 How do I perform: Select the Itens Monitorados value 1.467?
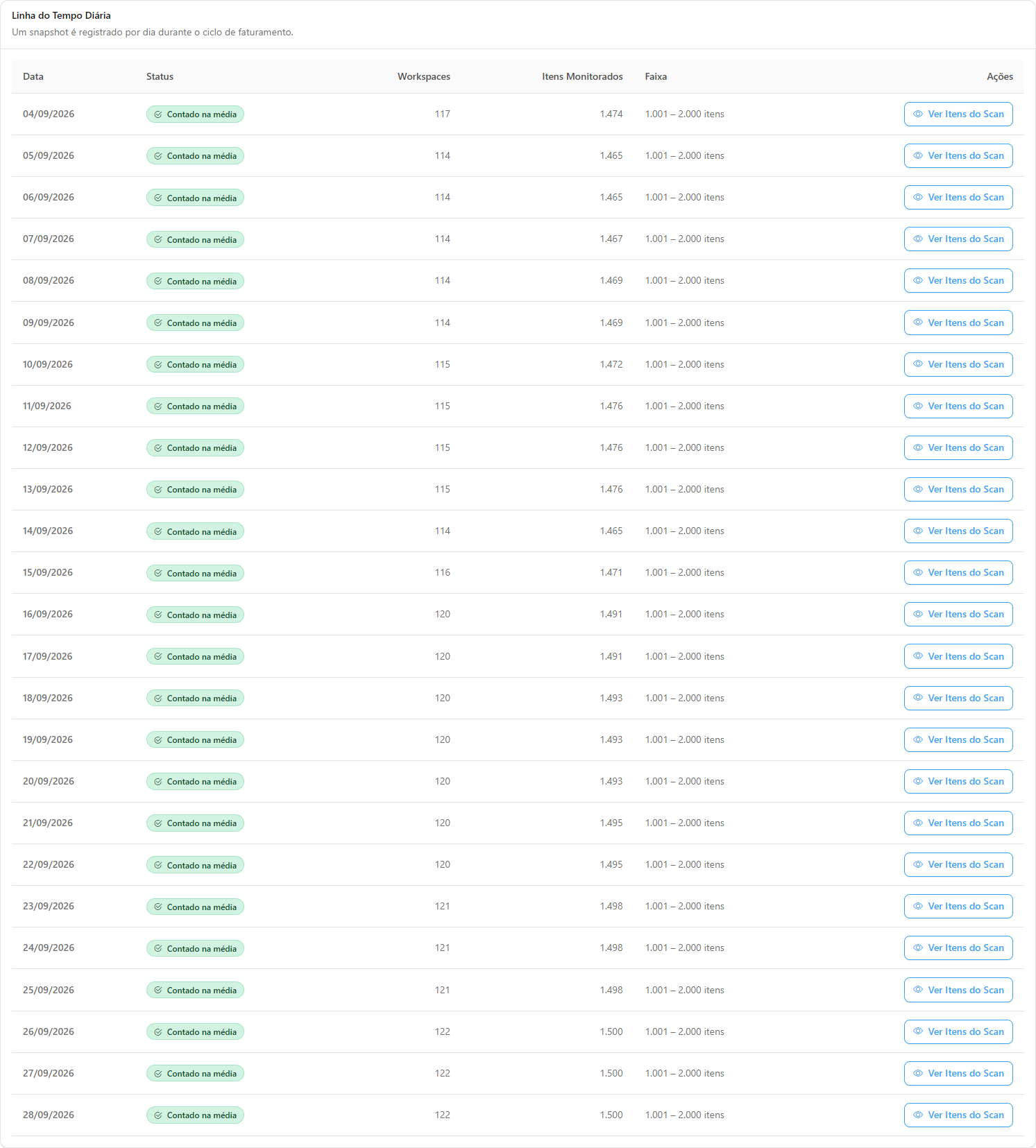[611, 239]
